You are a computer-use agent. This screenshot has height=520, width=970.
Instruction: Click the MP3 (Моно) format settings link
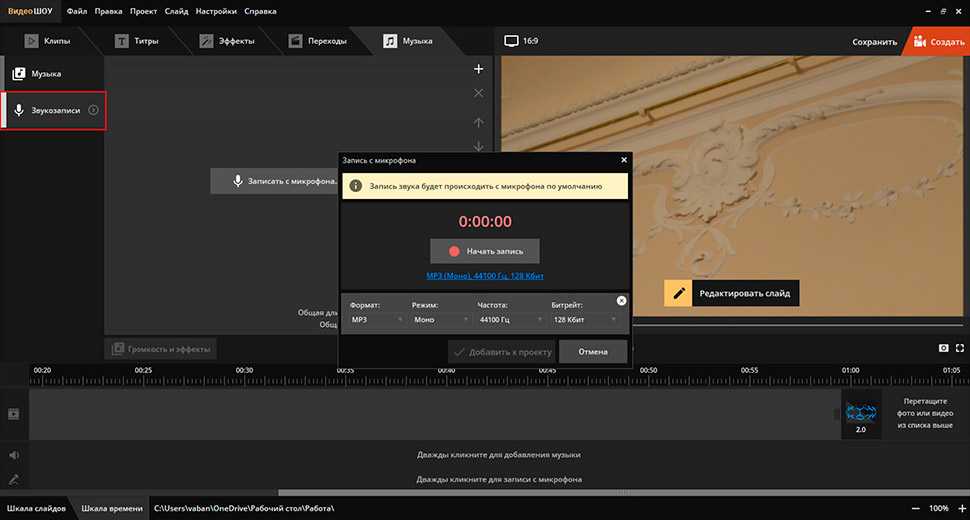tap(485, 275)
